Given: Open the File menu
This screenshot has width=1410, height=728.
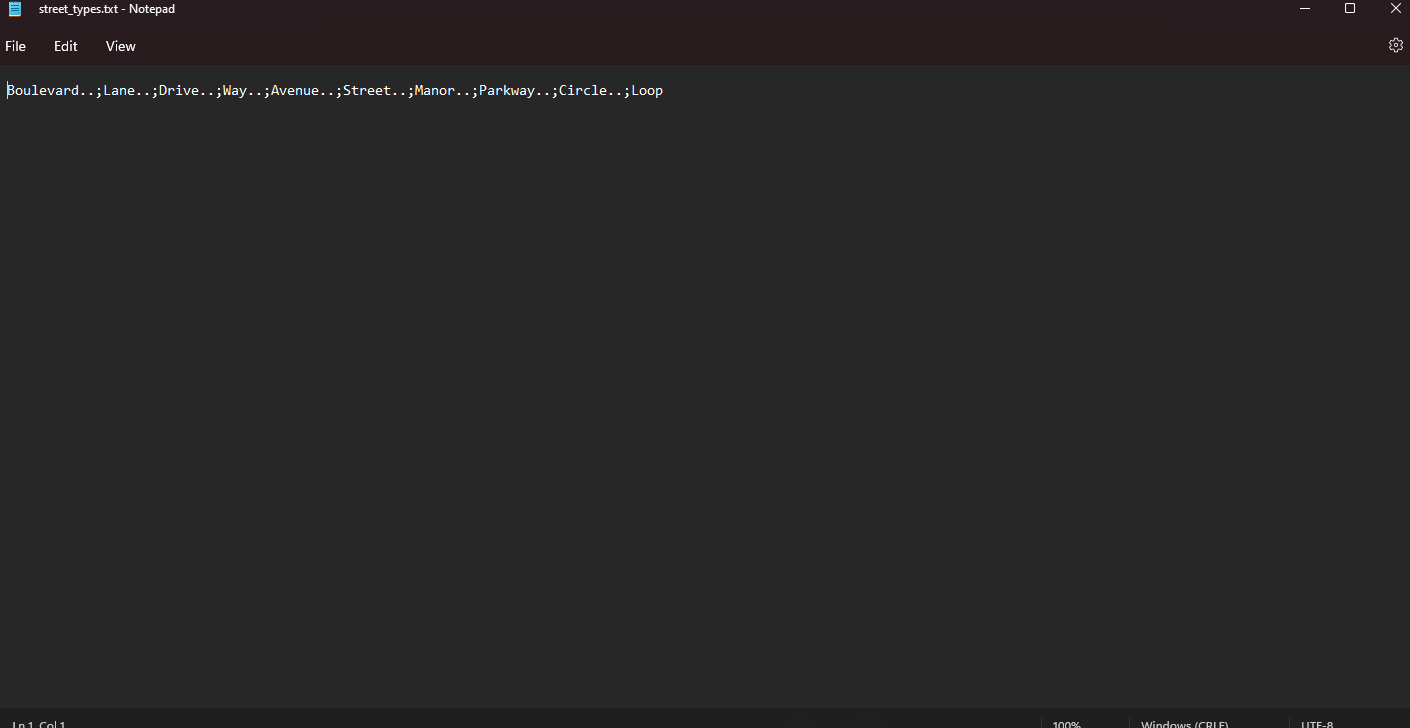Looking at the screenshot, I should (x=16, y=46).
